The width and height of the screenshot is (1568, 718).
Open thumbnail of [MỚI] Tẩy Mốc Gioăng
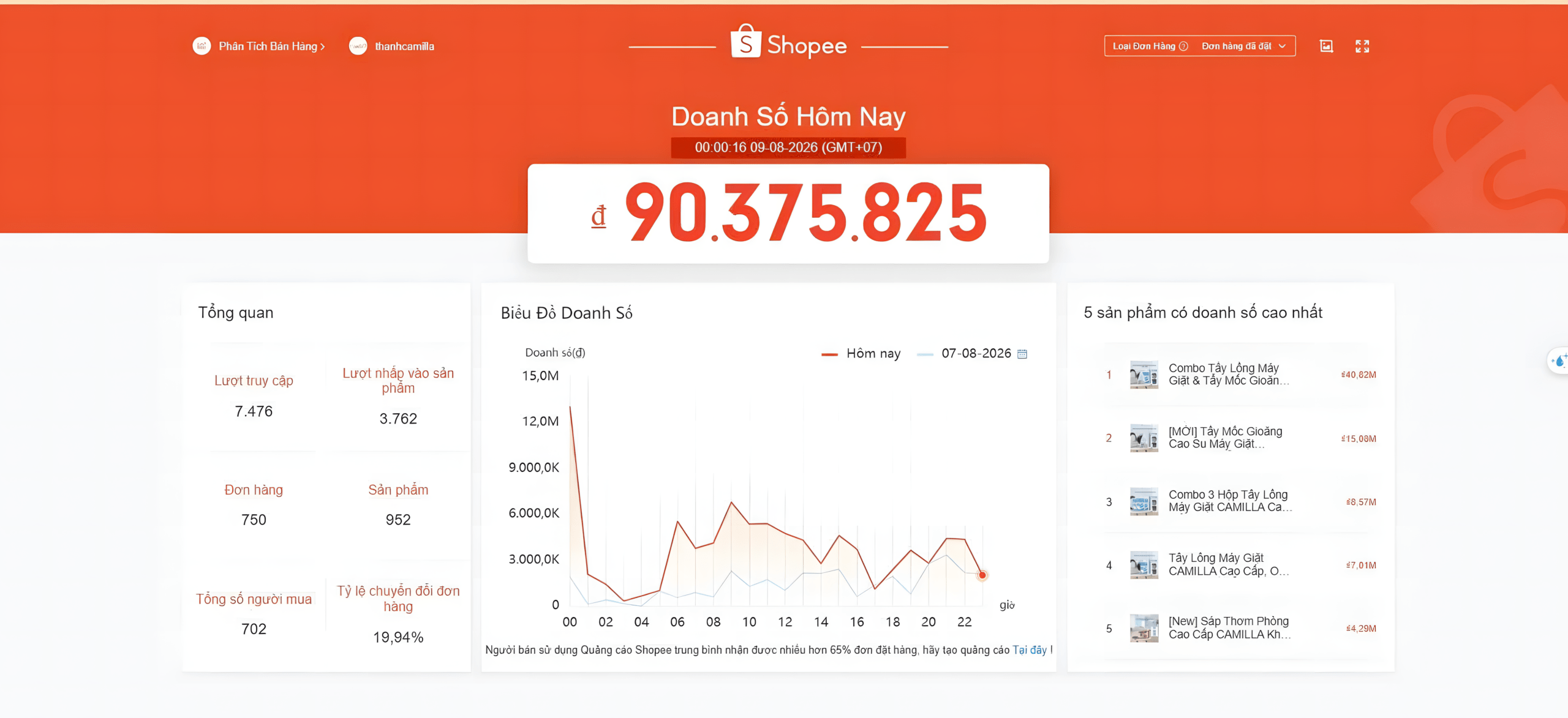(x=1144, y=438)
